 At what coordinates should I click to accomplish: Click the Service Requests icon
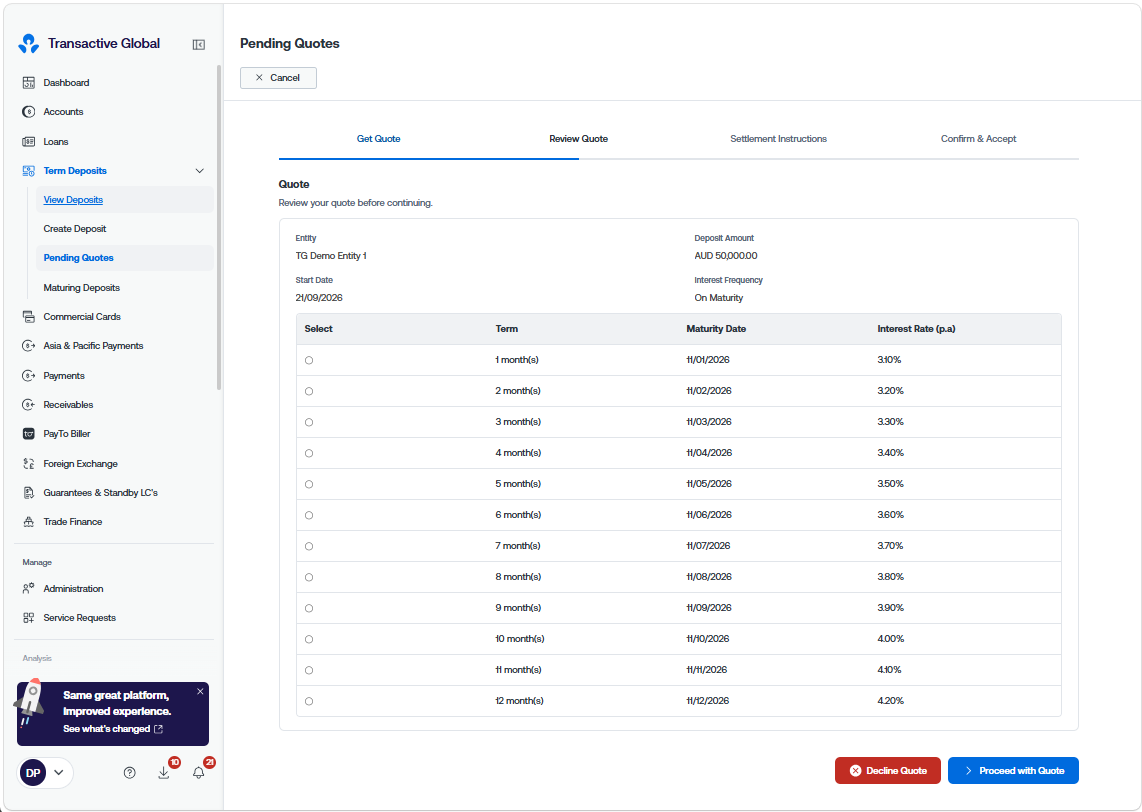(x=28, y=618)
